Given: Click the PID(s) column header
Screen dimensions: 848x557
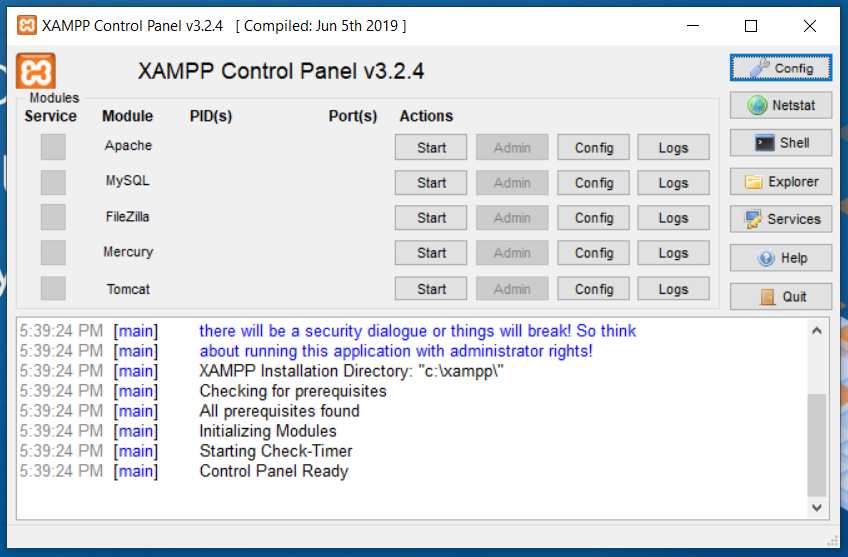Looking at the screenshot, I should (x=210, y=116).
